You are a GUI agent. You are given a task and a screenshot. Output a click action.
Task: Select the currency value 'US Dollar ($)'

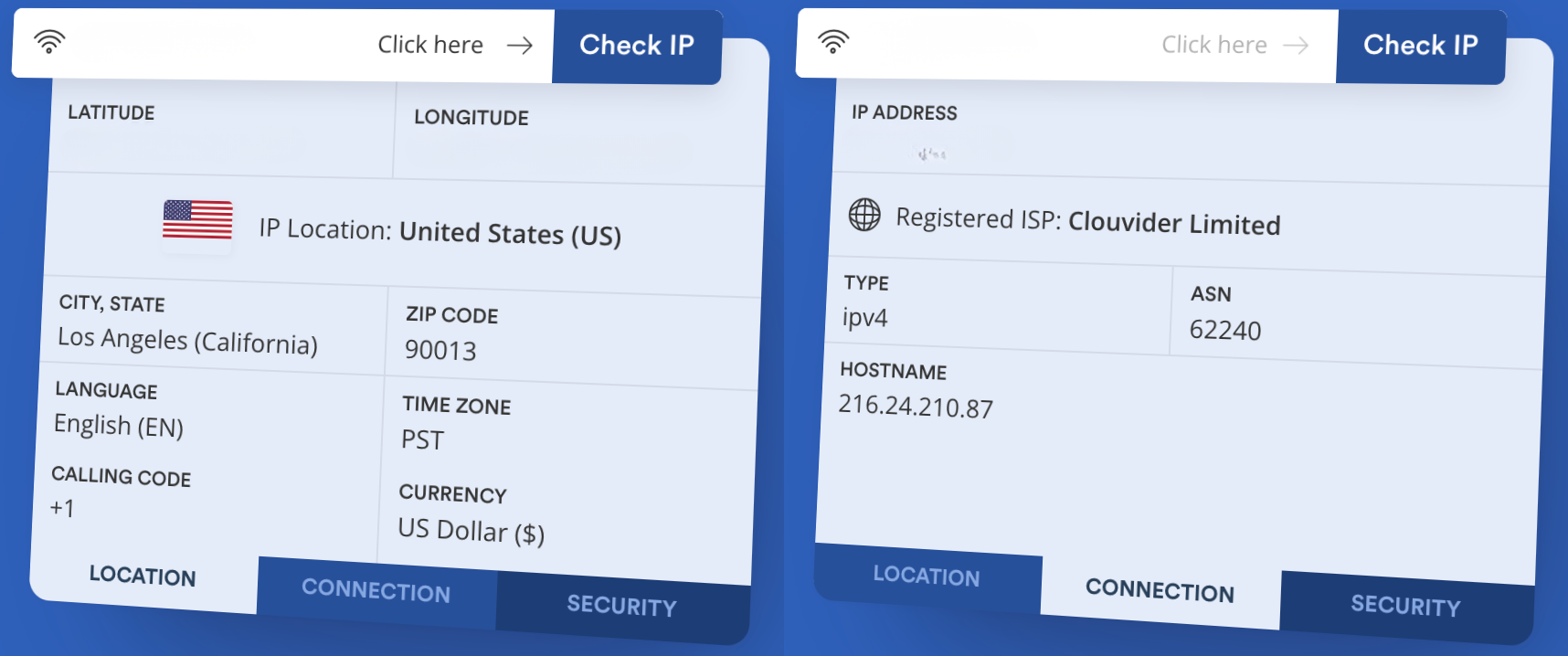[471, 531]
